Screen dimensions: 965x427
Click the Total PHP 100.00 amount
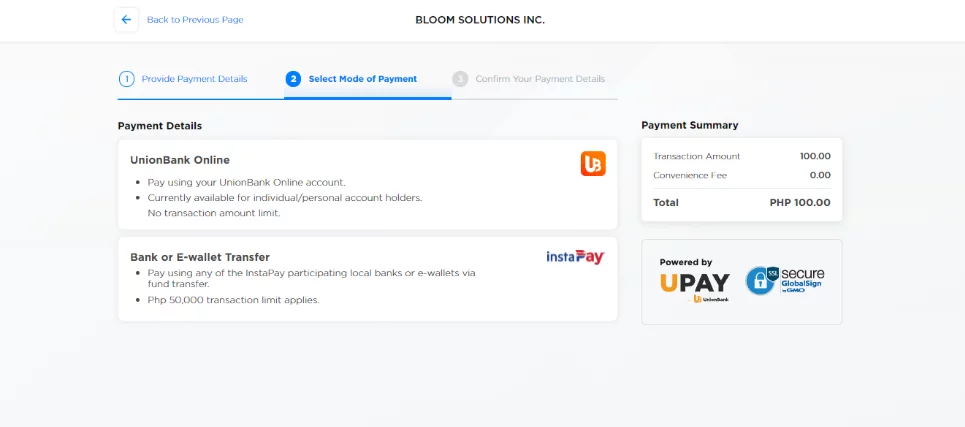[799, 202]
